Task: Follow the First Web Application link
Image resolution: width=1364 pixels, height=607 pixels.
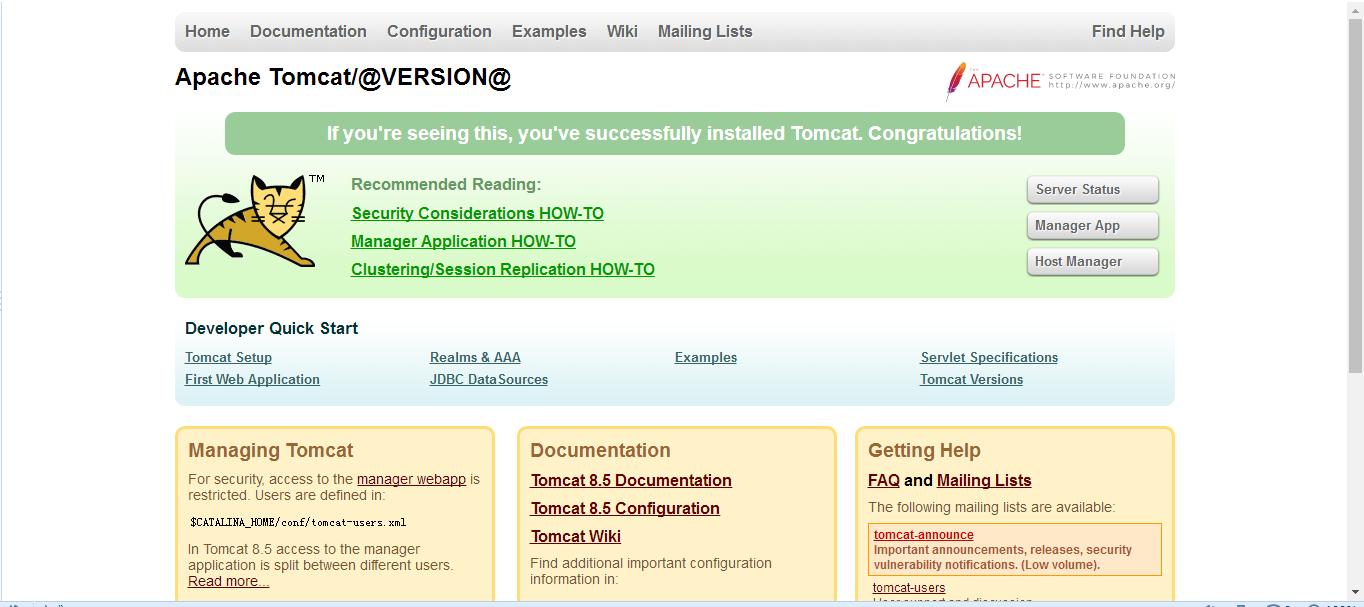Action: tap(252, 379)
